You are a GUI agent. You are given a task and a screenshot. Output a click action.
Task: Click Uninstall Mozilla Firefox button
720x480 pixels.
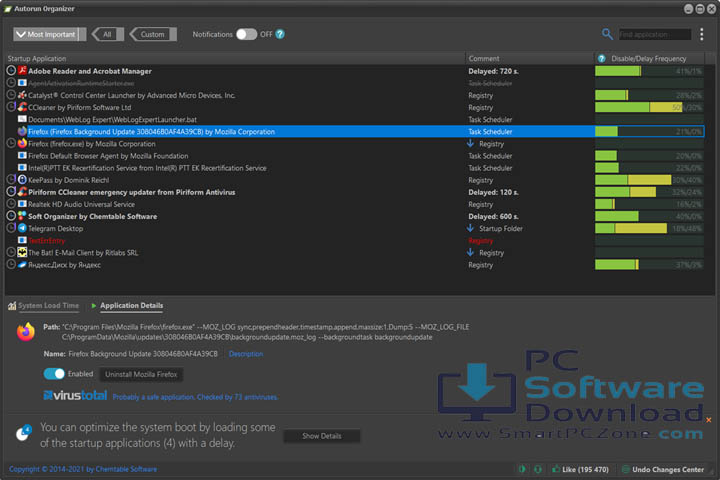[x=141, y=374]
